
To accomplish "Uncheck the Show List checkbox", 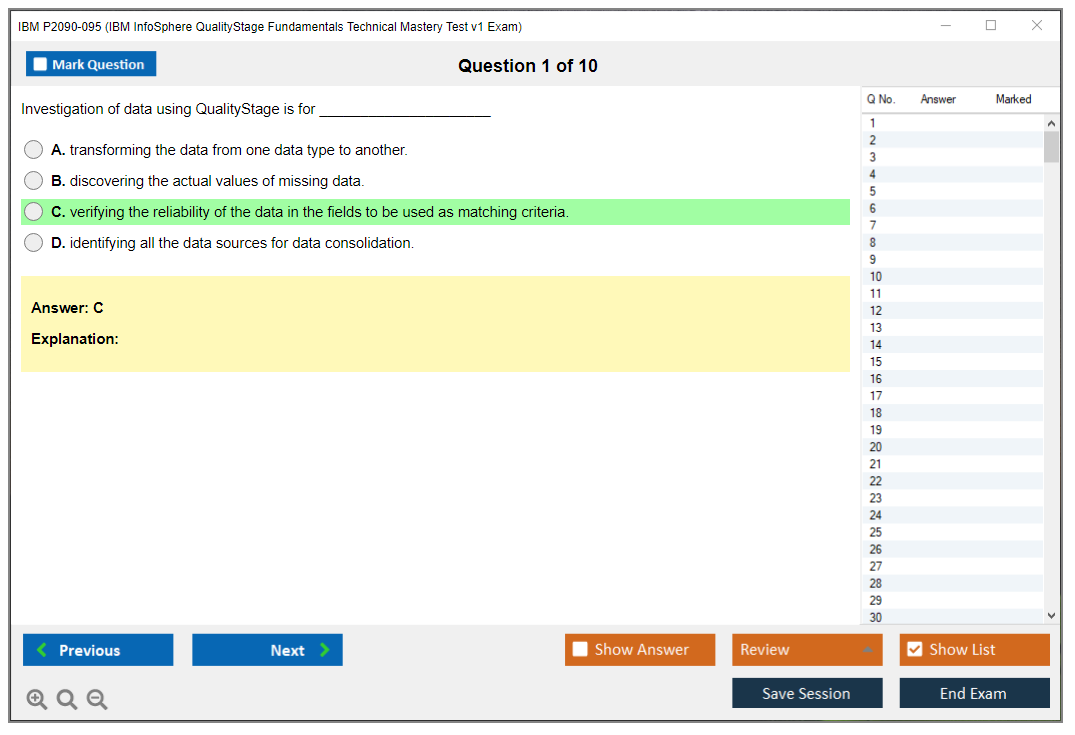I will [x=914, y=650].
